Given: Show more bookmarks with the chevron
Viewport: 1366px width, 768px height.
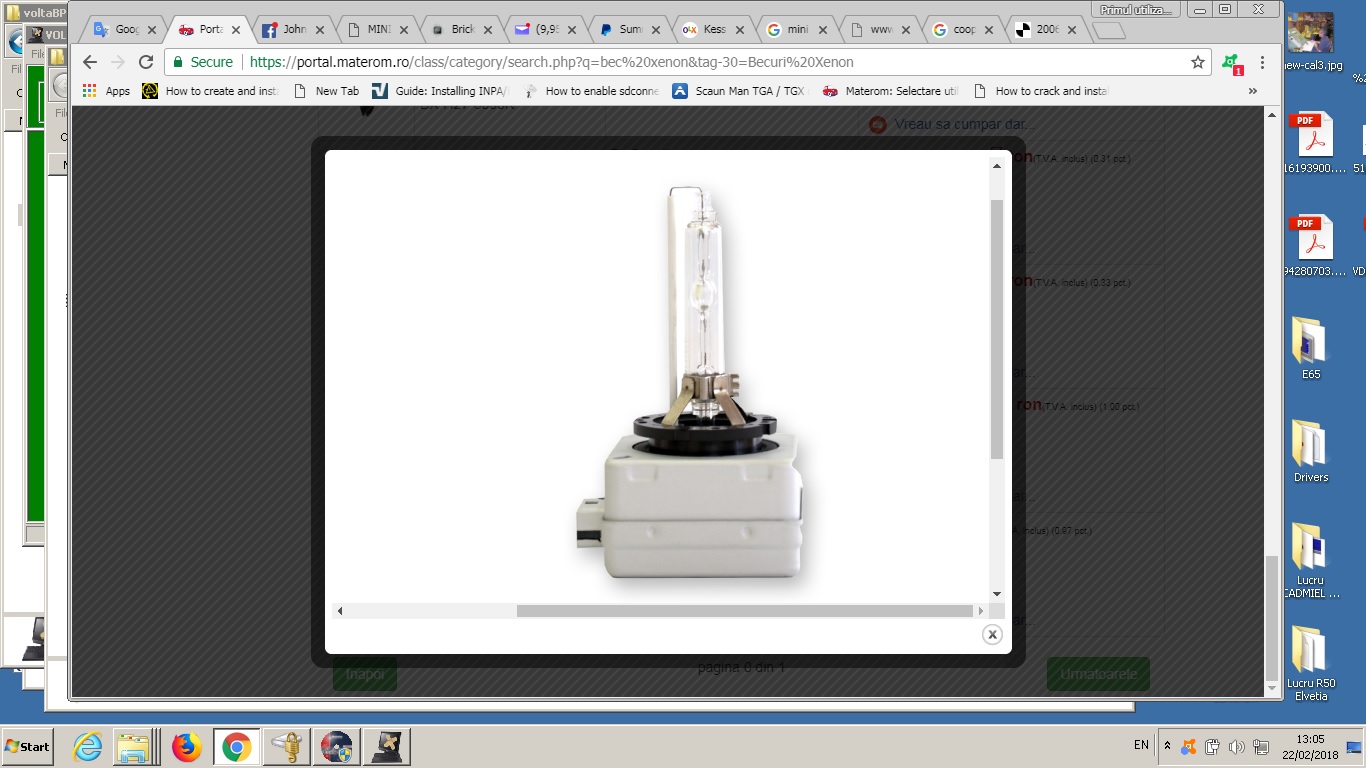Looking at the screenshot, I should pos(1252,91).
